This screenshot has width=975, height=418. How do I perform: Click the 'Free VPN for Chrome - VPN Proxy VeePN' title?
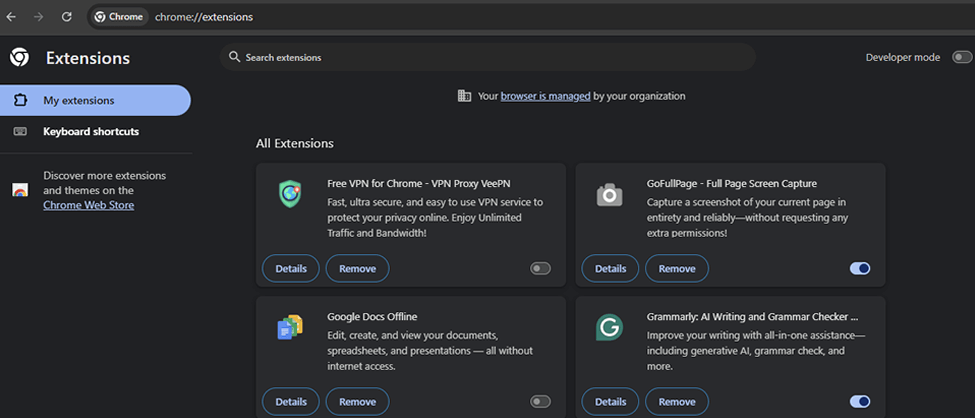[x=419, y=183]
